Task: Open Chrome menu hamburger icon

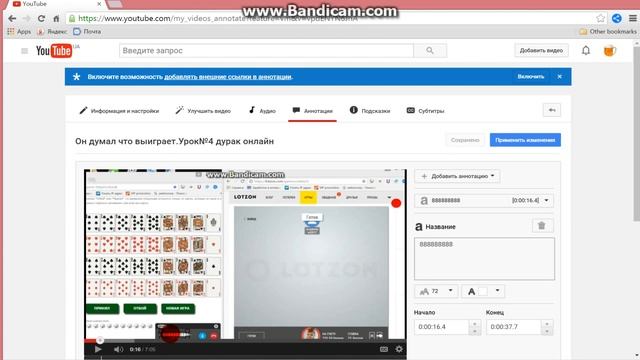Action: 633,18
